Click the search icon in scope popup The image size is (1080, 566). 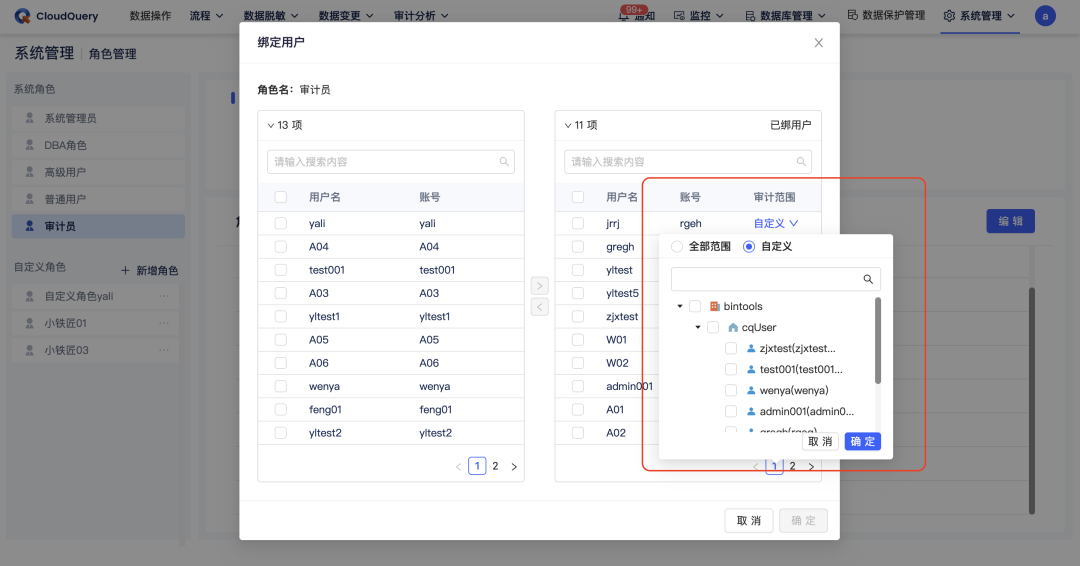coord(868,279)
